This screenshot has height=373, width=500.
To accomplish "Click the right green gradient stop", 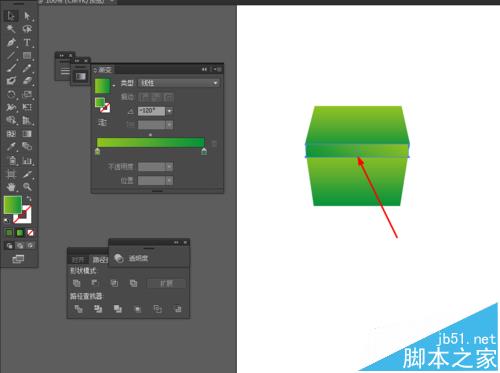I will pos(204,152).
